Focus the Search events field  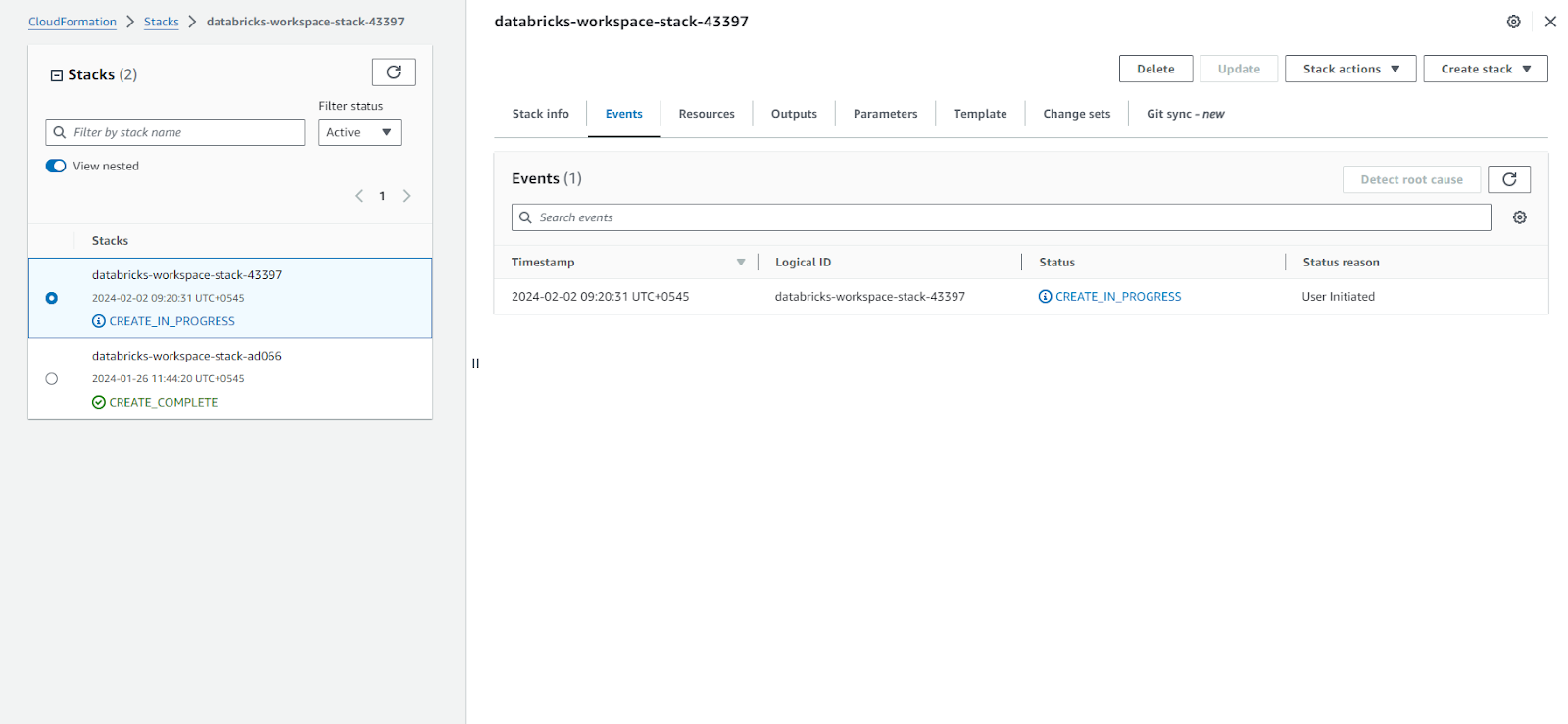click(x=1001, y=217)
